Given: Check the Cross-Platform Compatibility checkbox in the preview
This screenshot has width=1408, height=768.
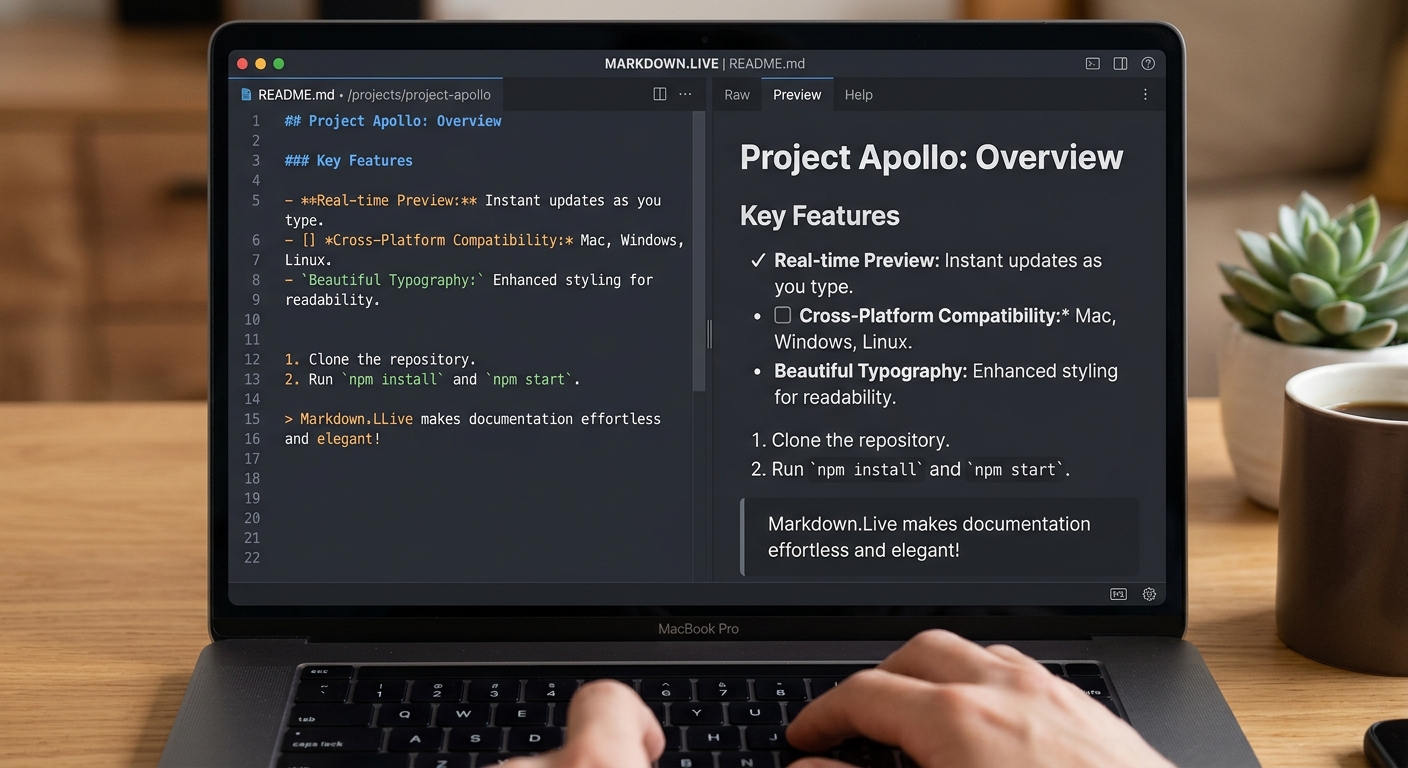Looking at the screenshot, I should pyautogui.click(x=783, y=315).
